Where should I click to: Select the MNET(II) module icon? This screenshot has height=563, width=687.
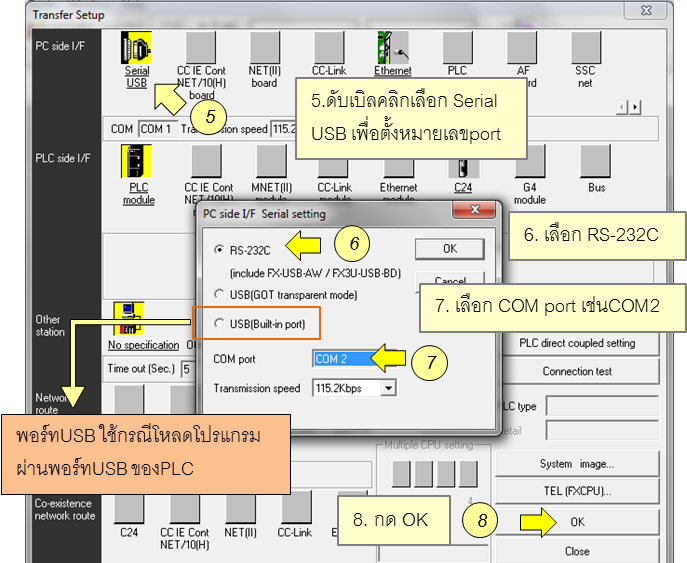pyautogui.click(x=272, y=161)
